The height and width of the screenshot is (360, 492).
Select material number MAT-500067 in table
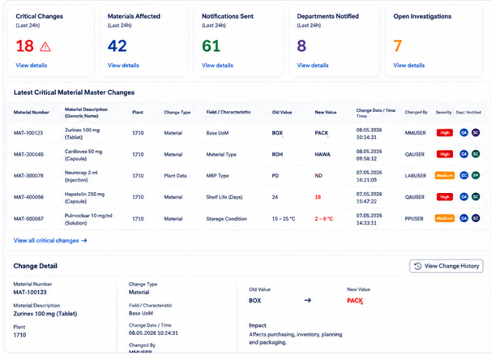point(29,219)
